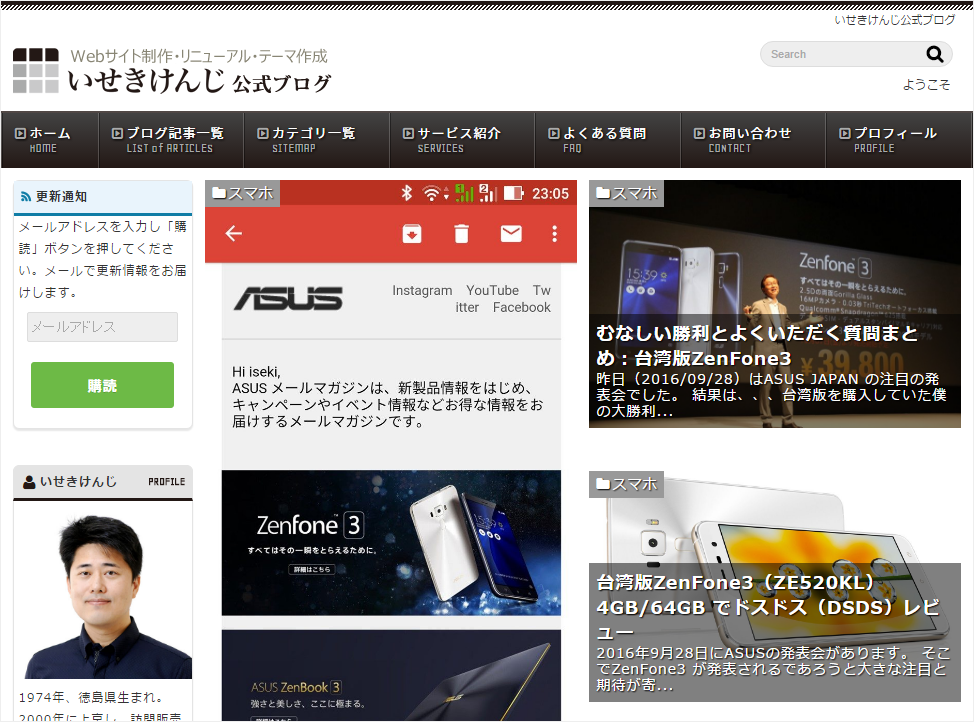The image size is (974, 722).
Task: Click the YouTube link in the email
Action: tap(492, 291)
